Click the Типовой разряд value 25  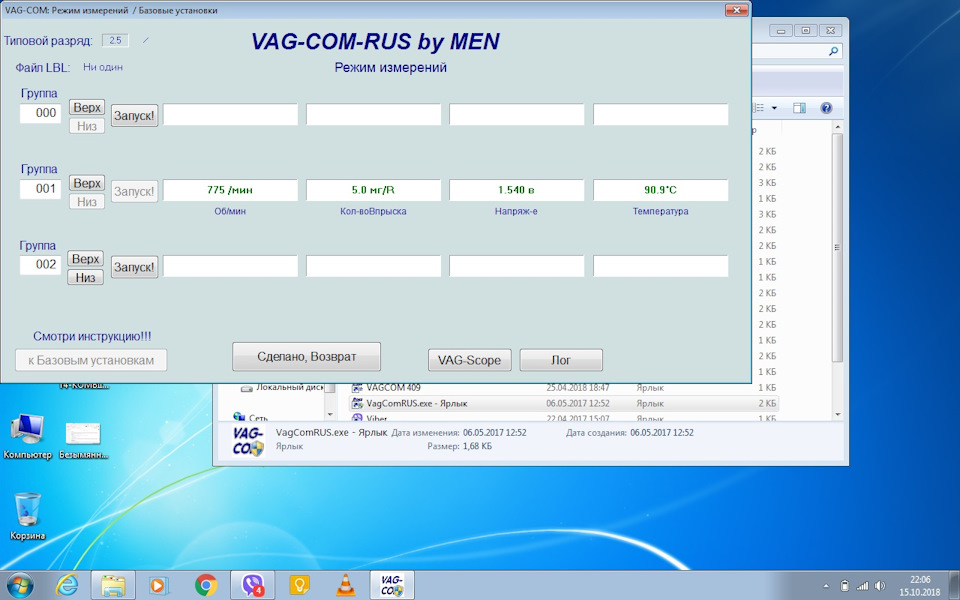pos(115,40)
